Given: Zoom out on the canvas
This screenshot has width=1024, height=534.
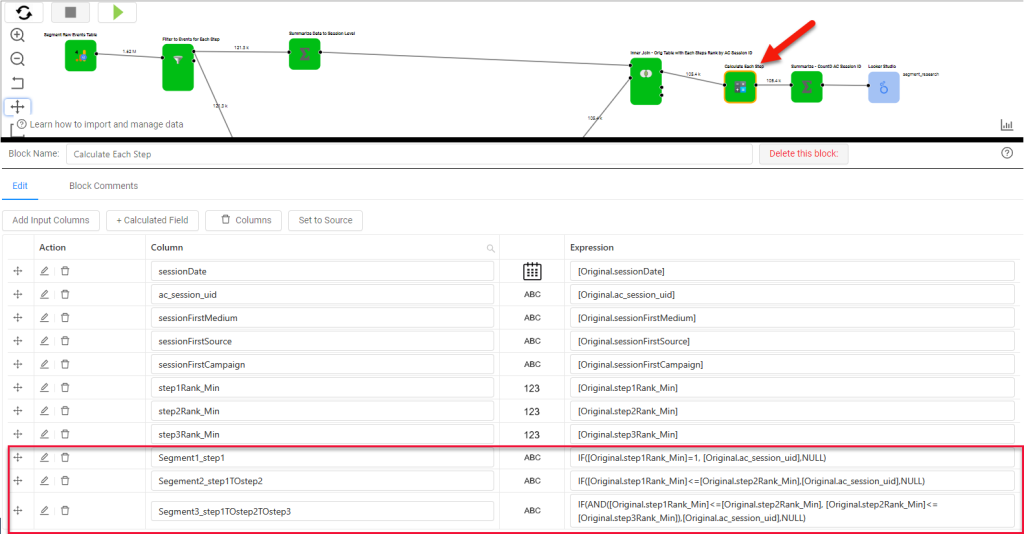Looking at the screenshot, I should (18, 59).
